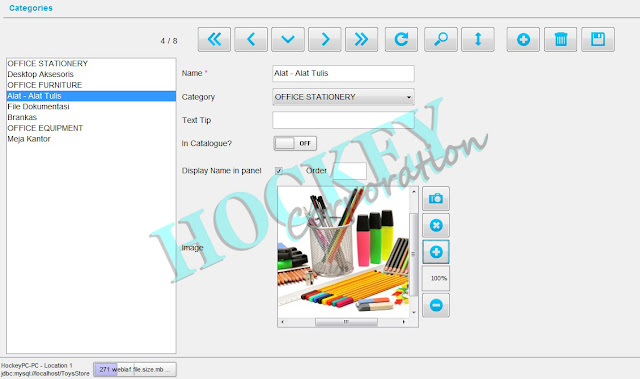Select File Dokumentasi in the list

point(91,106)
